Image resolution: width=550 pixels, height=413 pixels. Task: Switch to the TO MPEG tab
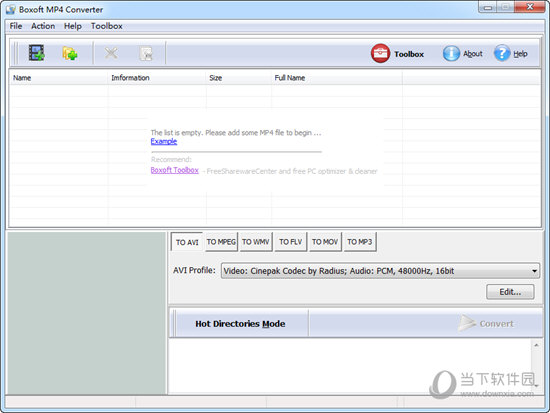tap(221, 242)
